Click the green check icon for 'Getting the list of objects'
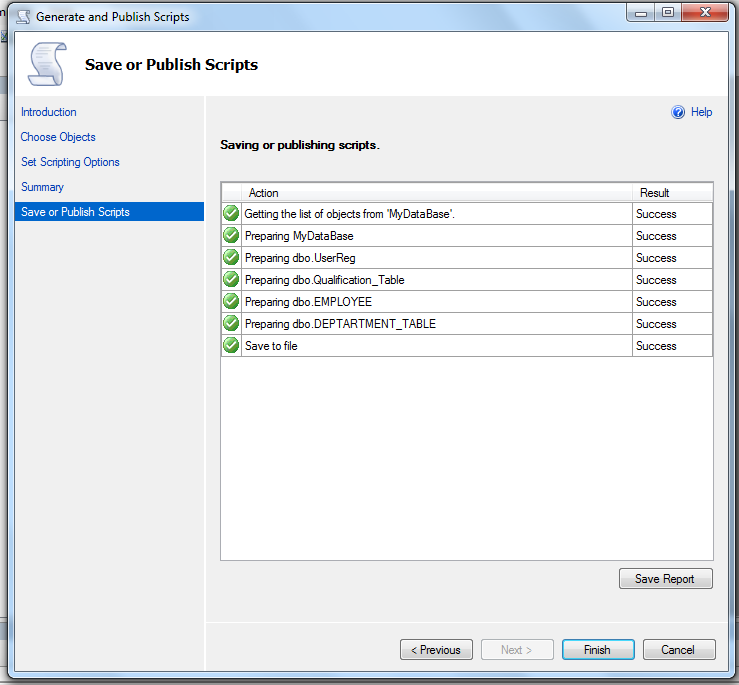 231,214
